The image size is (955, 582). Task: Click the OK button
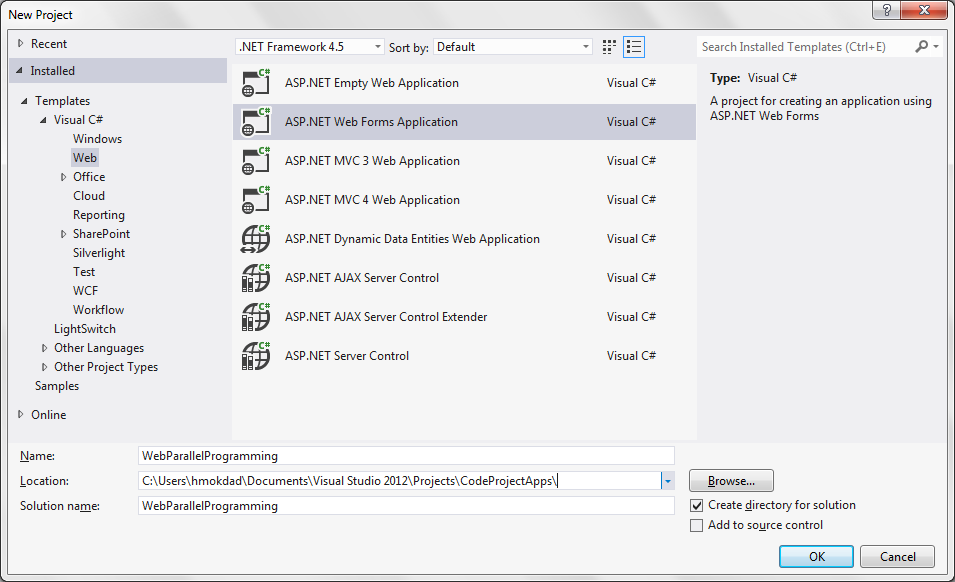816,556
